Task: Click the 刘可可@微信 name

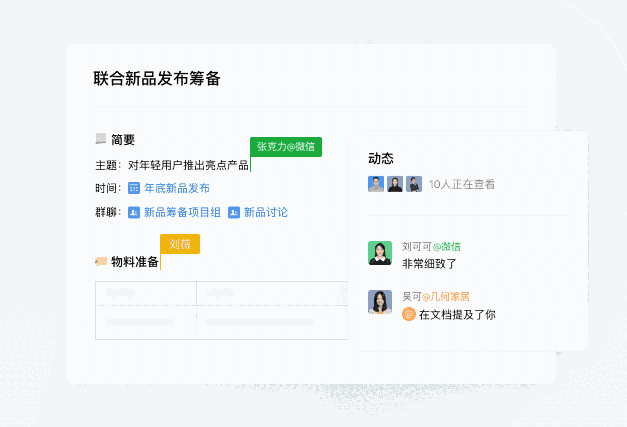Action: [431, 247]
